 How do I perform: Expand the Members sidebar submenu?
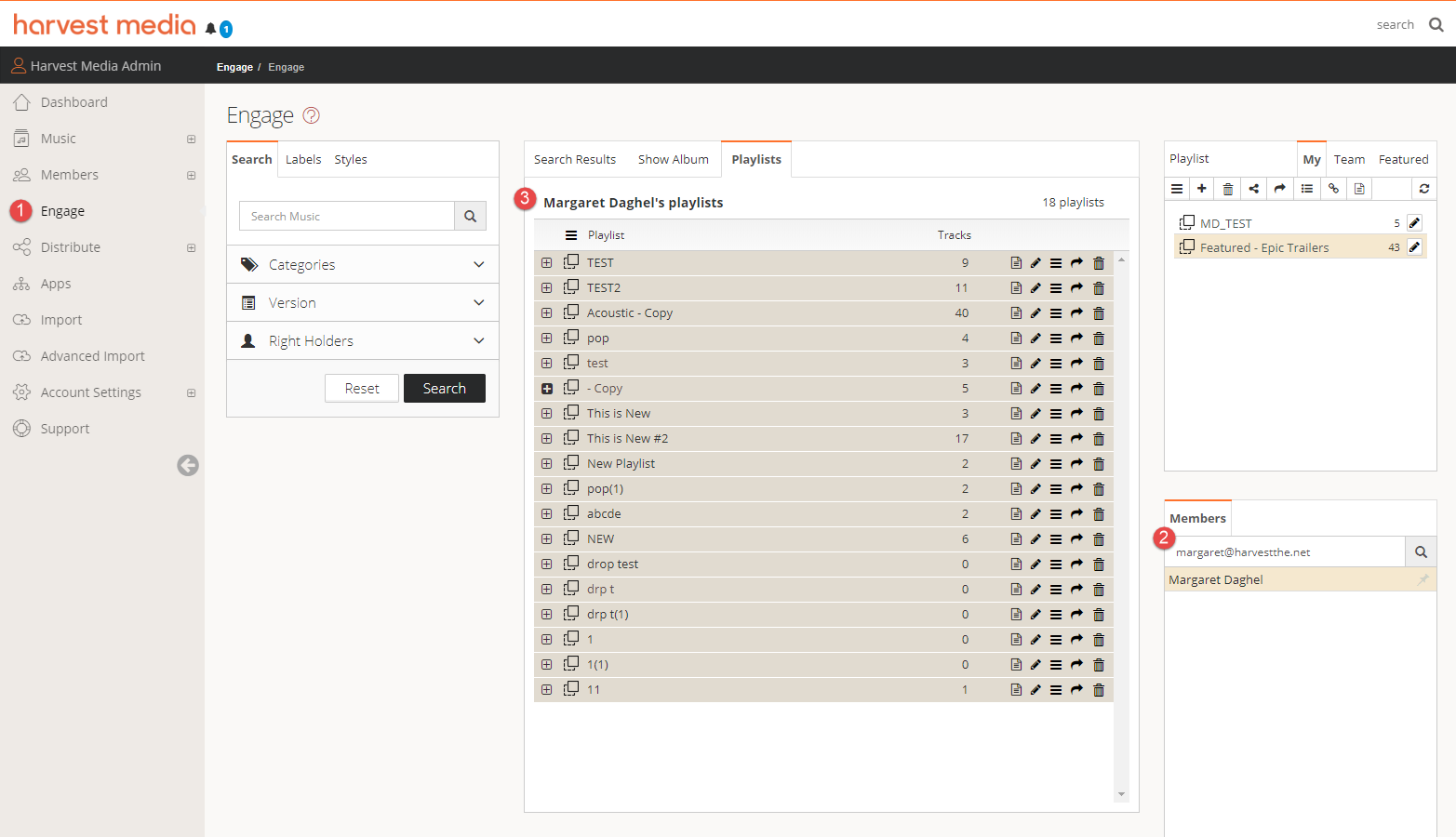[192, 175]
